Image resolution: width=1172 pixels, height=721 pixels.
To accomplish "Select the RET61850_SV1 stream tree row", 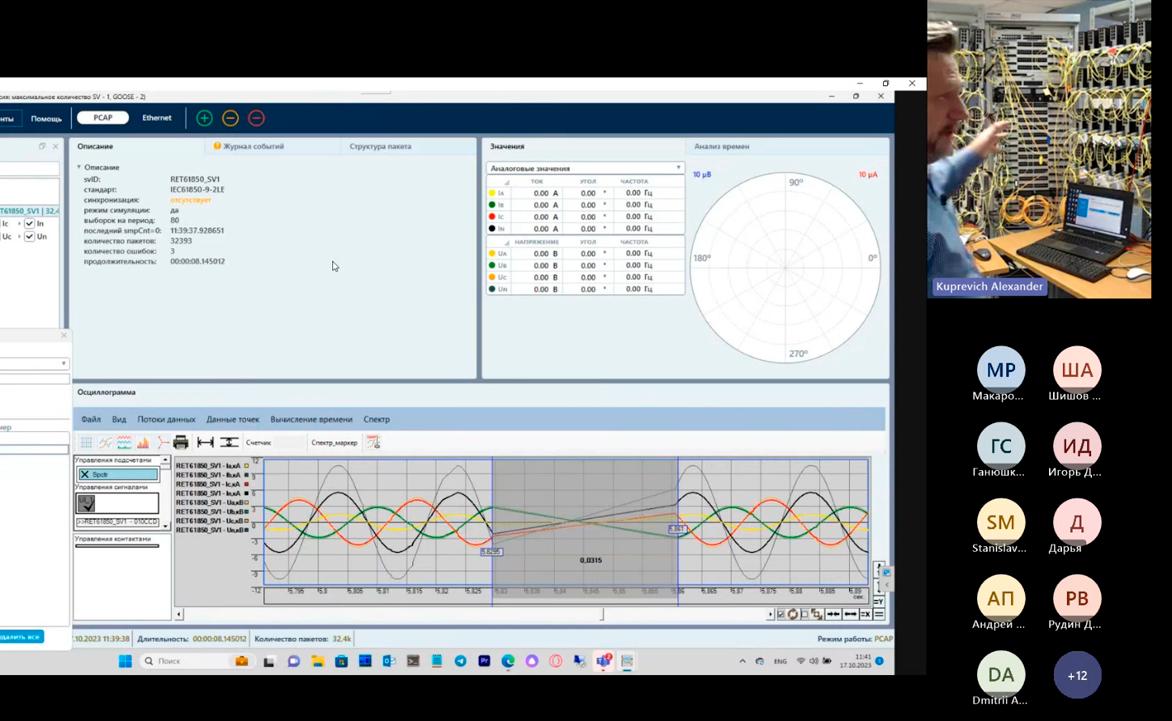I will pyautogui.click(x=30, y=211).
